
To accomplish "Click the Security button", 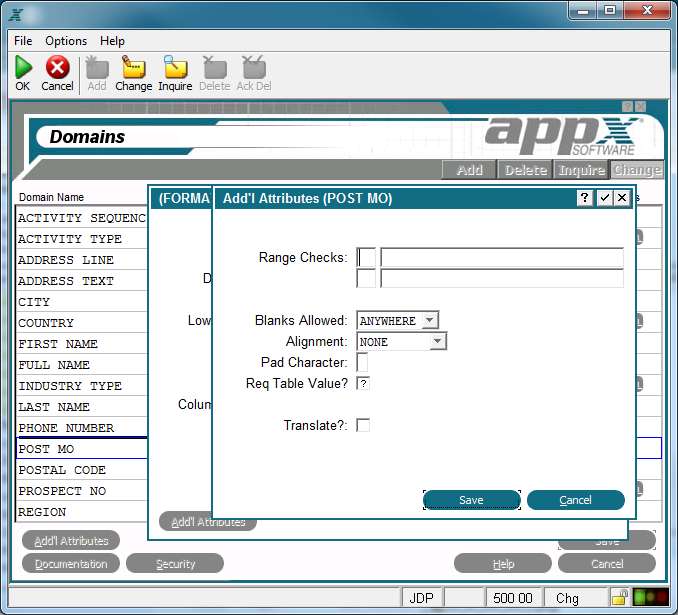I will click(175, 564).
